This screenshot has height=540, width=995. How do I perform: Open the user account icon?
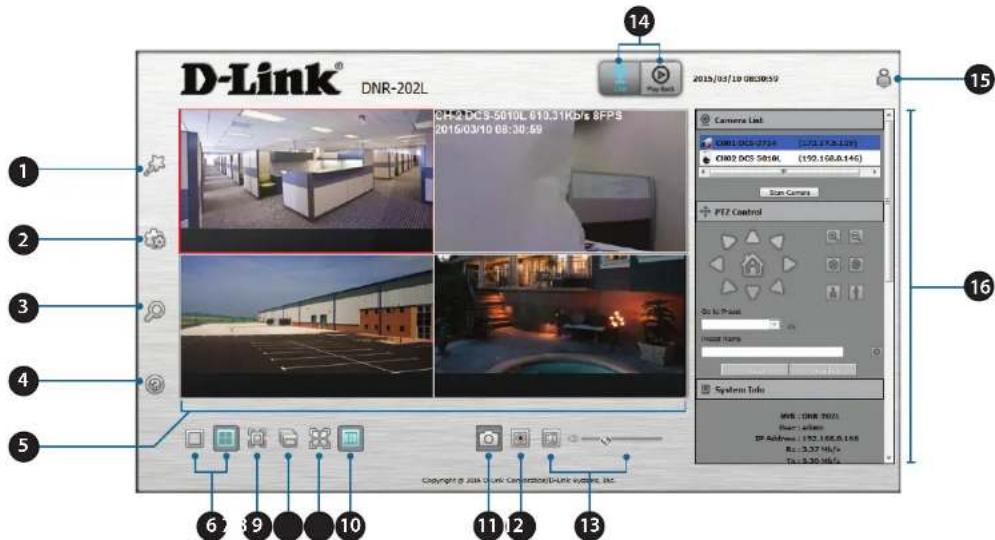pyautogui.click(x=884, y=78)
